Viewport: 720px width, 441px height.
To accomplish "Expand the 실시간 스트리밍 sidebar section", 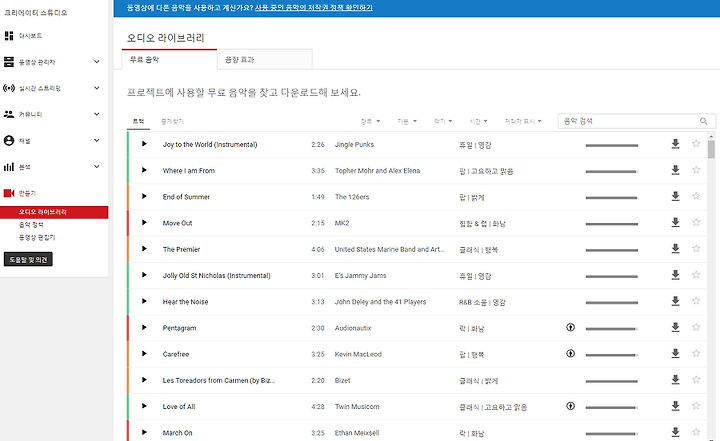I will pos(96,88).
